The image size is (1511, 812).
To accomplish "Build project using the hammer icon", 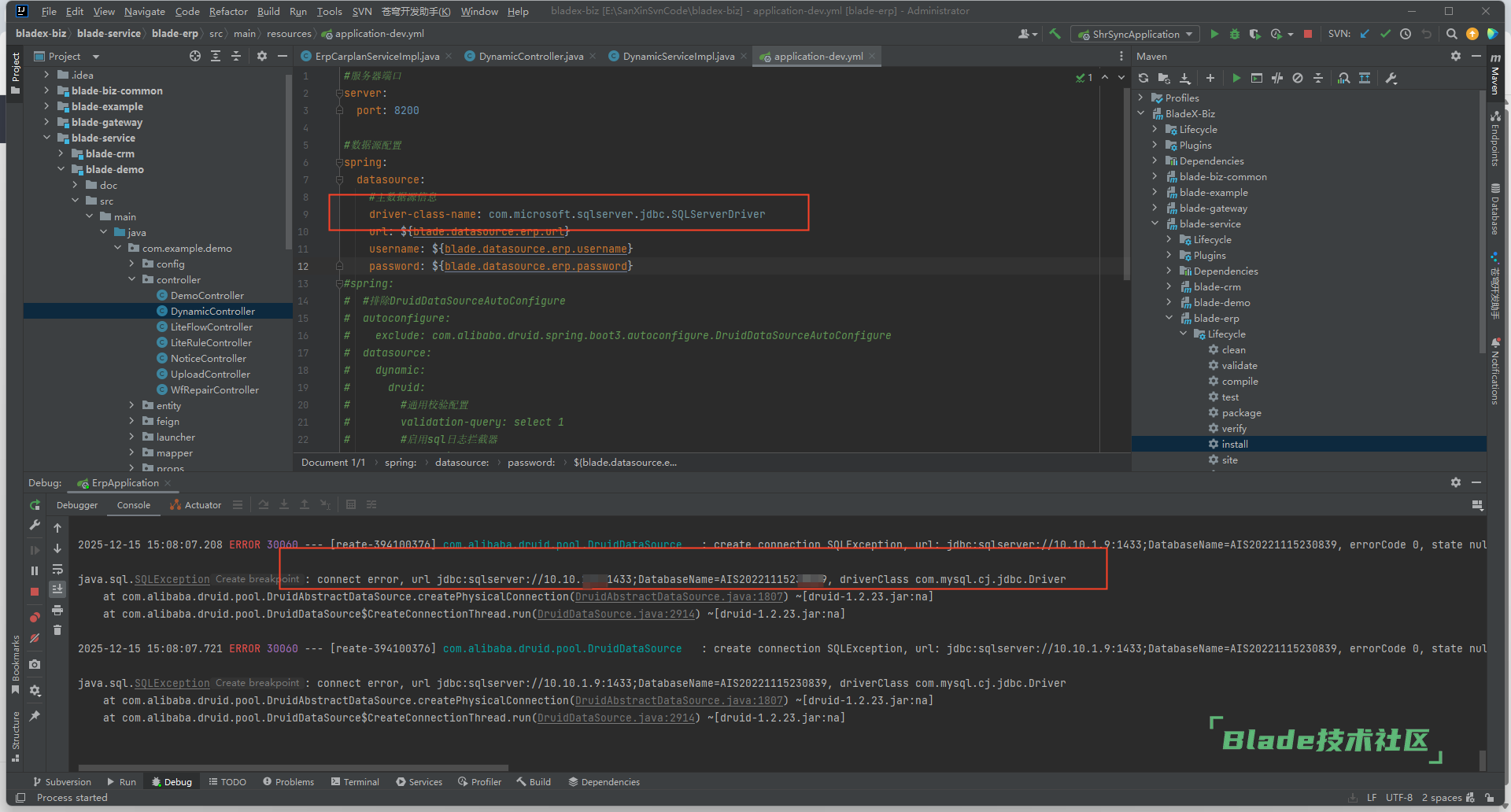I will [x=1055, y=34].
